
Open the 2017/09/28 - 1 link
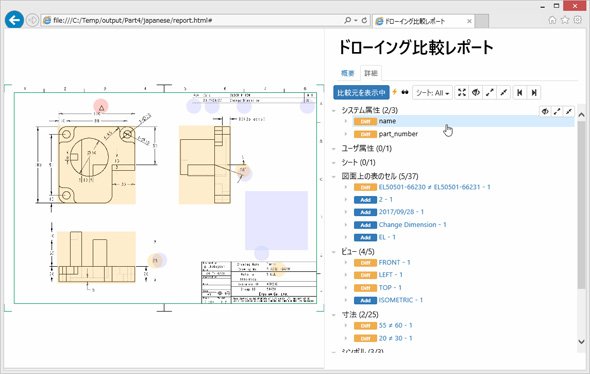401,212
